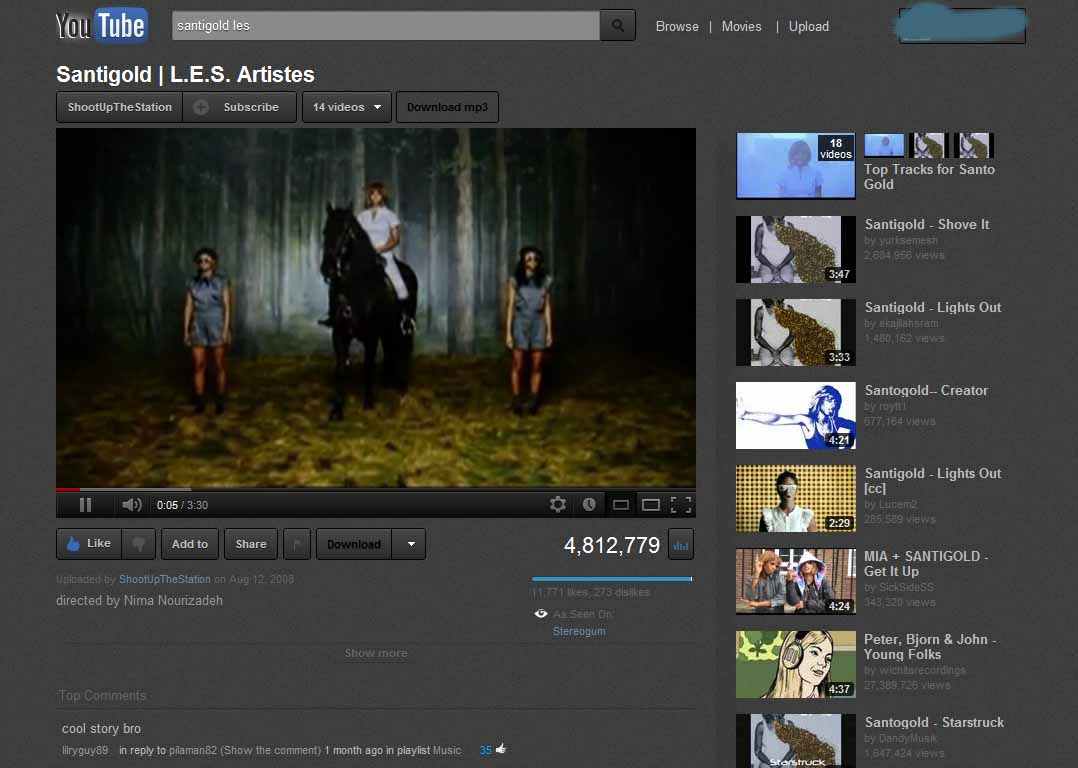Screen dimensions: 1078x768
Task: Click the video title Santigold | L.E.S. Artistes
Action: tap(185, 74)
